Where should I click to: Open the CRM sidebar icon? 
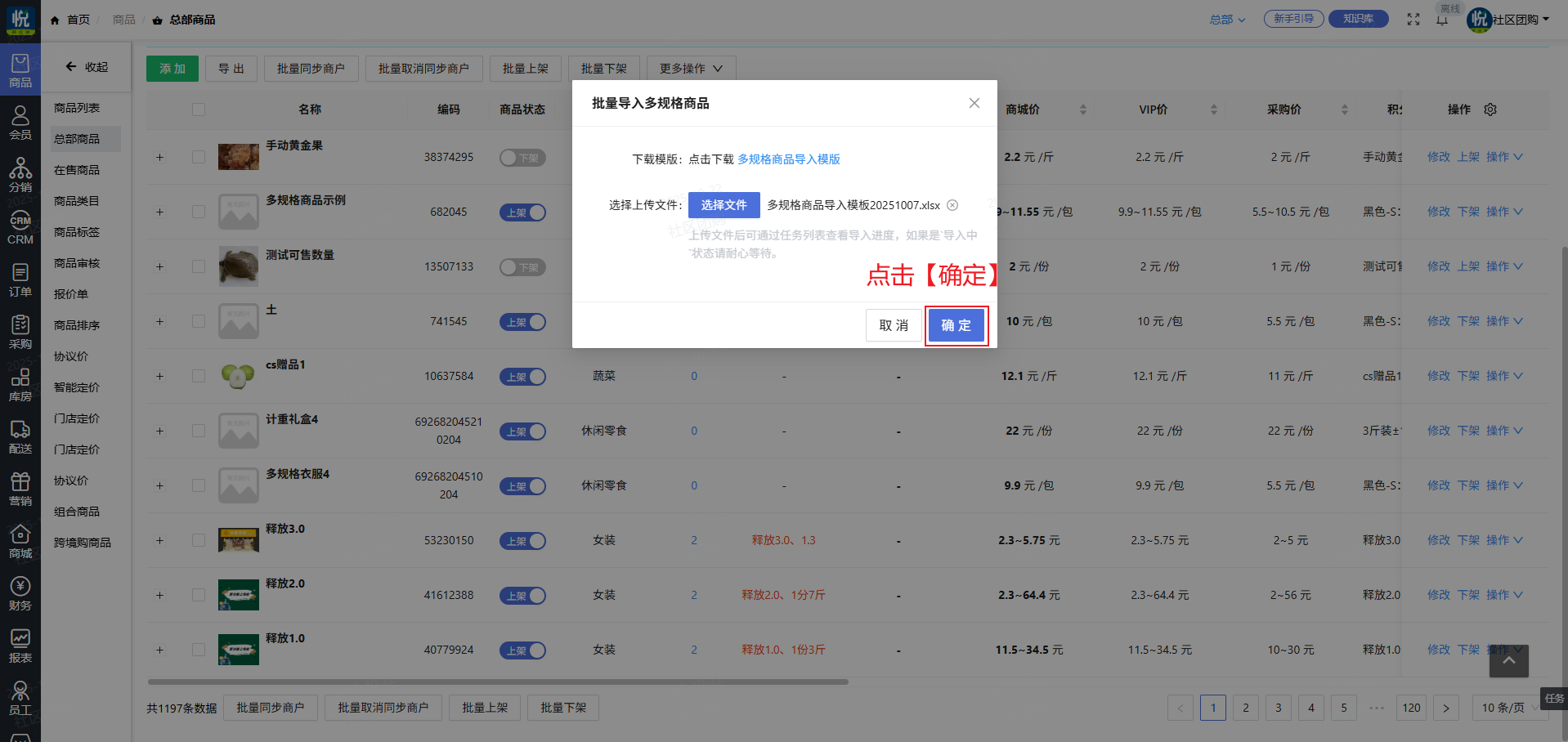(x=20, y=228)
